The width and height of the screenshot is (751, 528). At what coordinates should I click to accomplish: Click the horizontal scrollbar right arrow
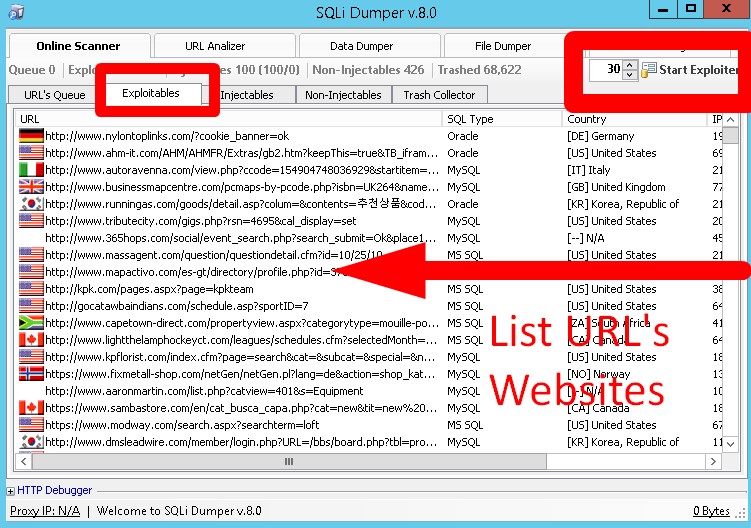tap(713, 461)
